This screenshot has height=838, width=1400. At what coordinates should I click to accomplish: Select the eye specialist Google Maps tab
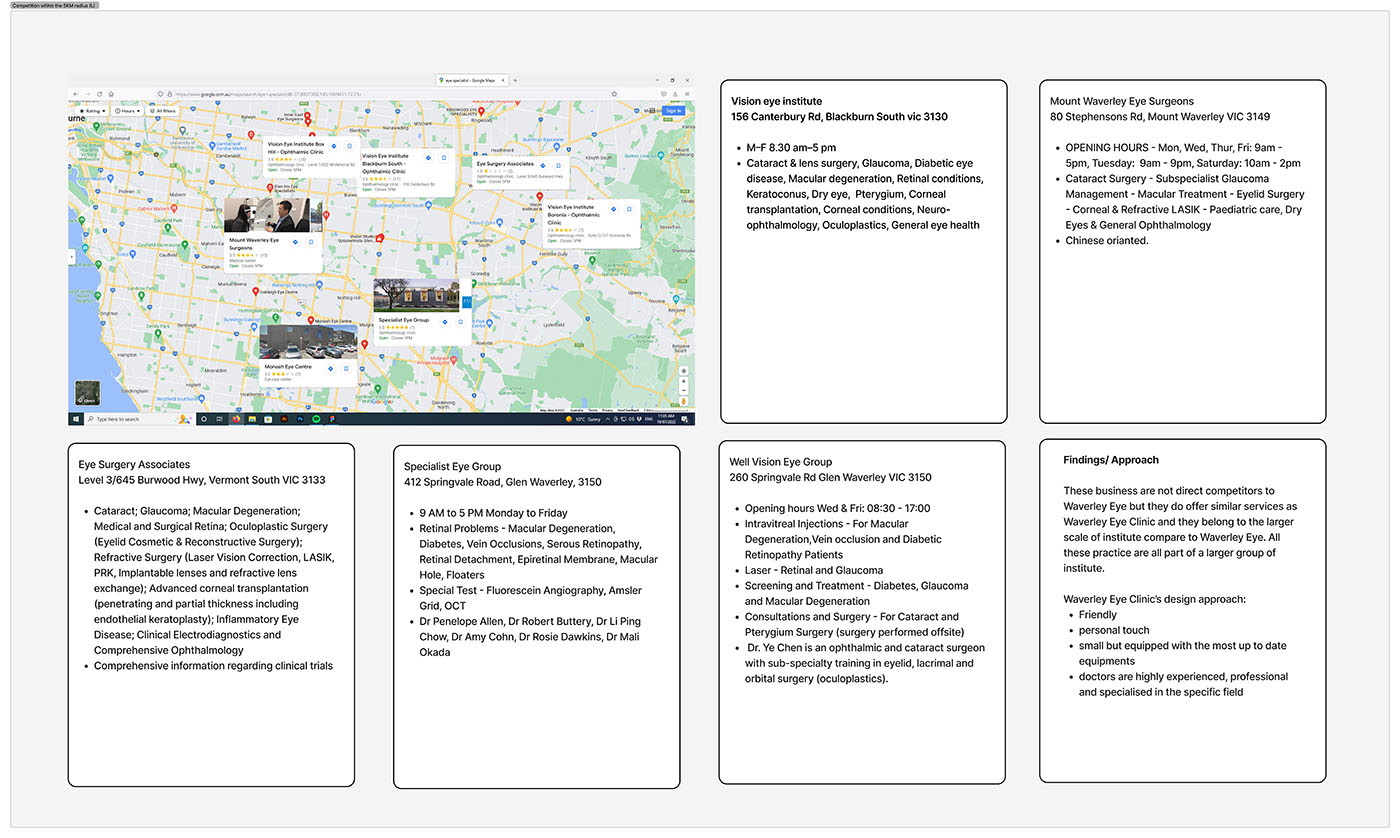pos(472,80)
